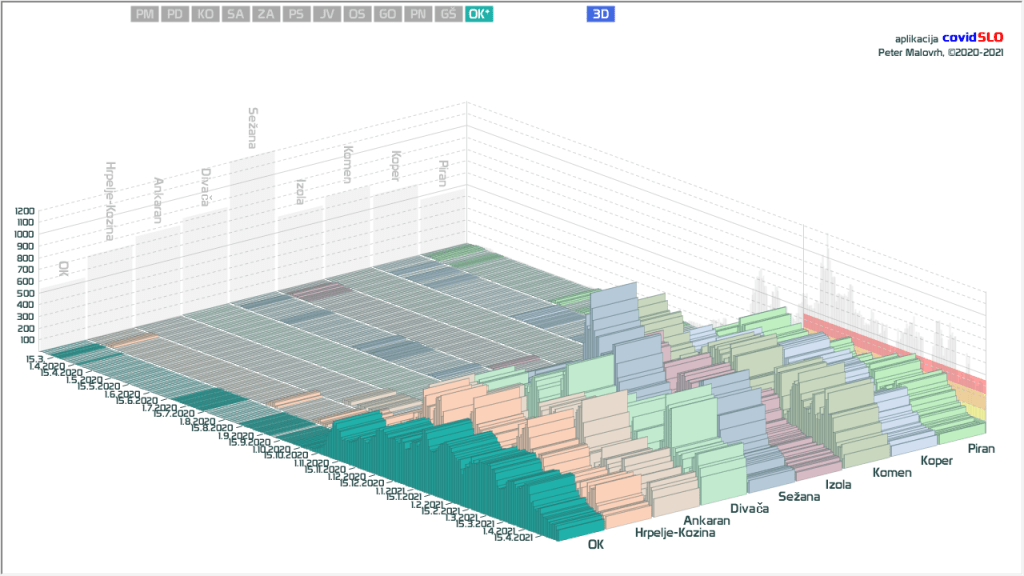The width and height of the screenshot is (1024, 576).
Task: Toggle the 3D view mode
Action: pyautogui.click(x=601, y=14)
